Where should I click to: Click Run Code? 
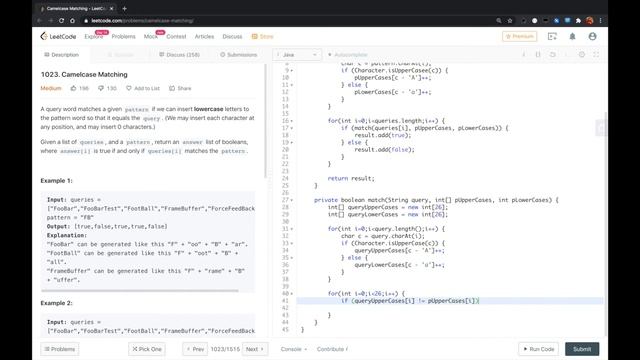point(538,349)
